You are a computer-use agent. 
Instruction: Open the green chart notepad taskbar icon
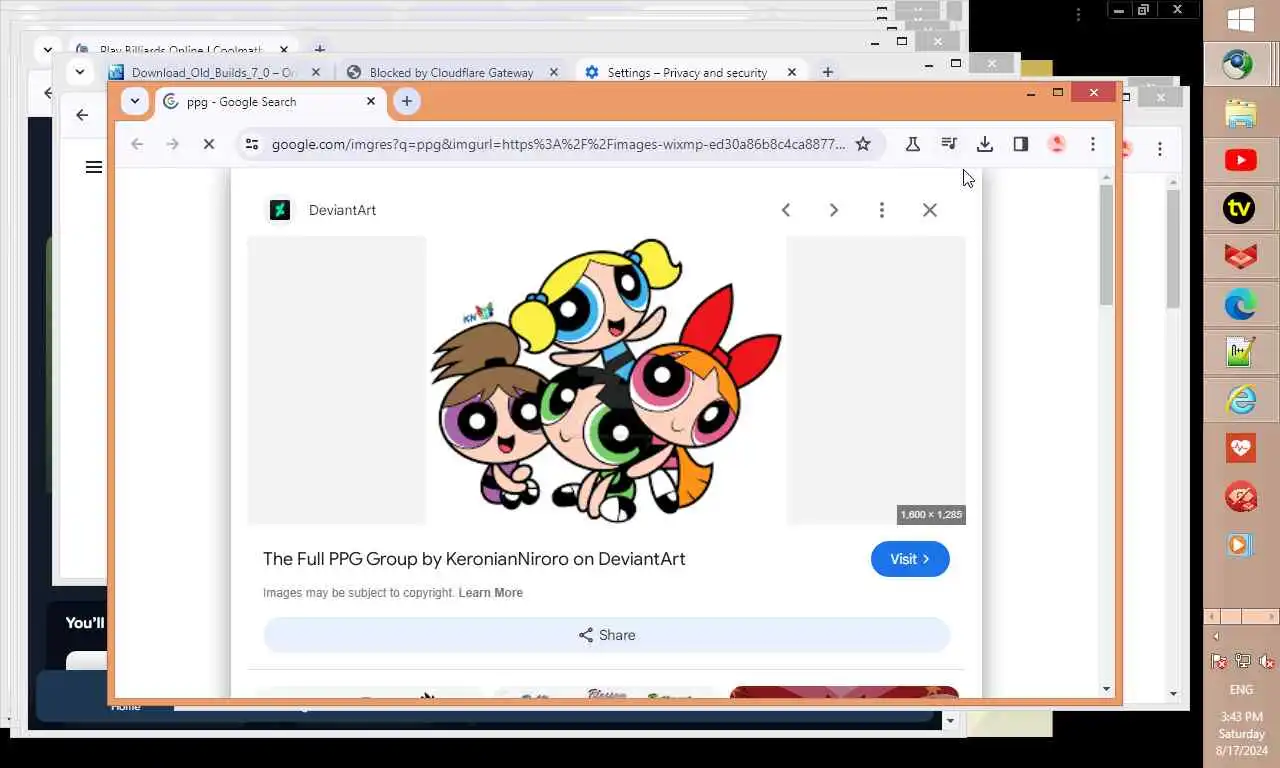click(x=1241, y=352)
